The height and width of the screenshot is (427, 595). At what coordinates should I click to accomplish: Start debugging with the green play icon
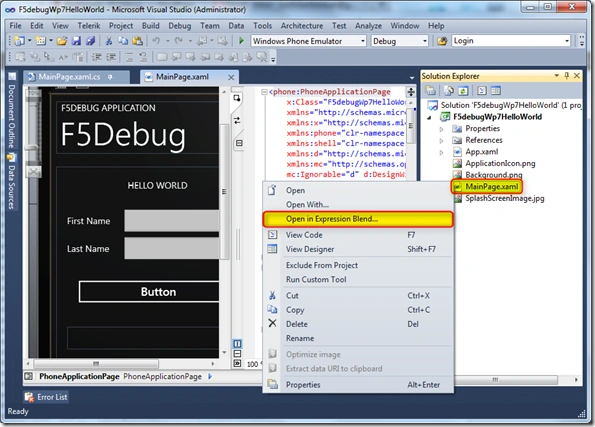[x=241, y=41]
